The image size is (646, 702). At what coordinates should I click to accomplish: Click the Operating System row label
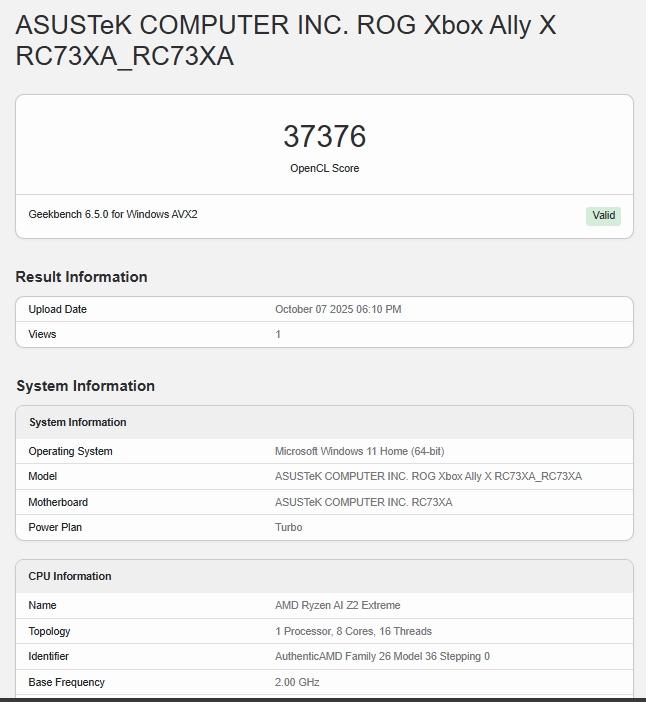70,452
